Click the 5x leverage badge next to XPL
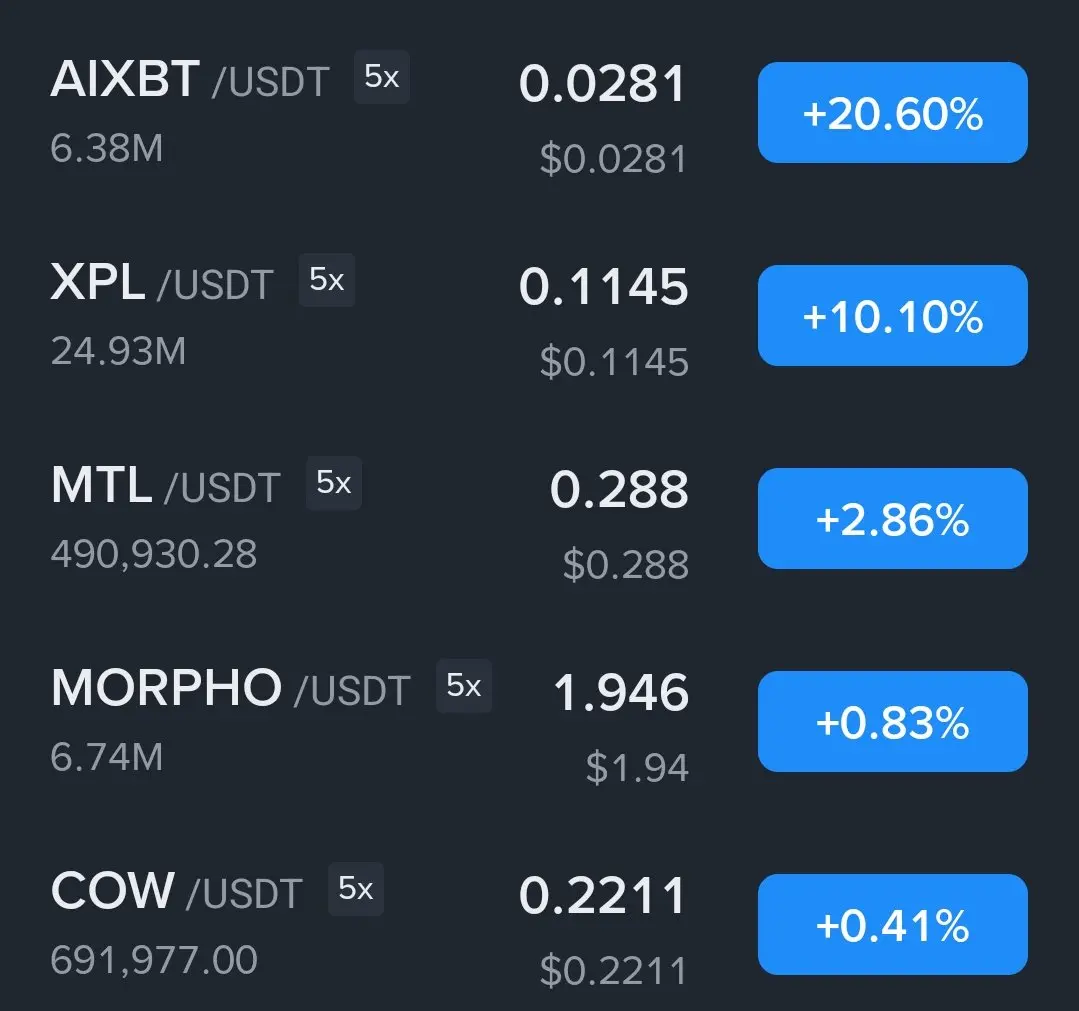This screenshot has height=1011, width=1079. pyautogui.click(x=327, y=280)
